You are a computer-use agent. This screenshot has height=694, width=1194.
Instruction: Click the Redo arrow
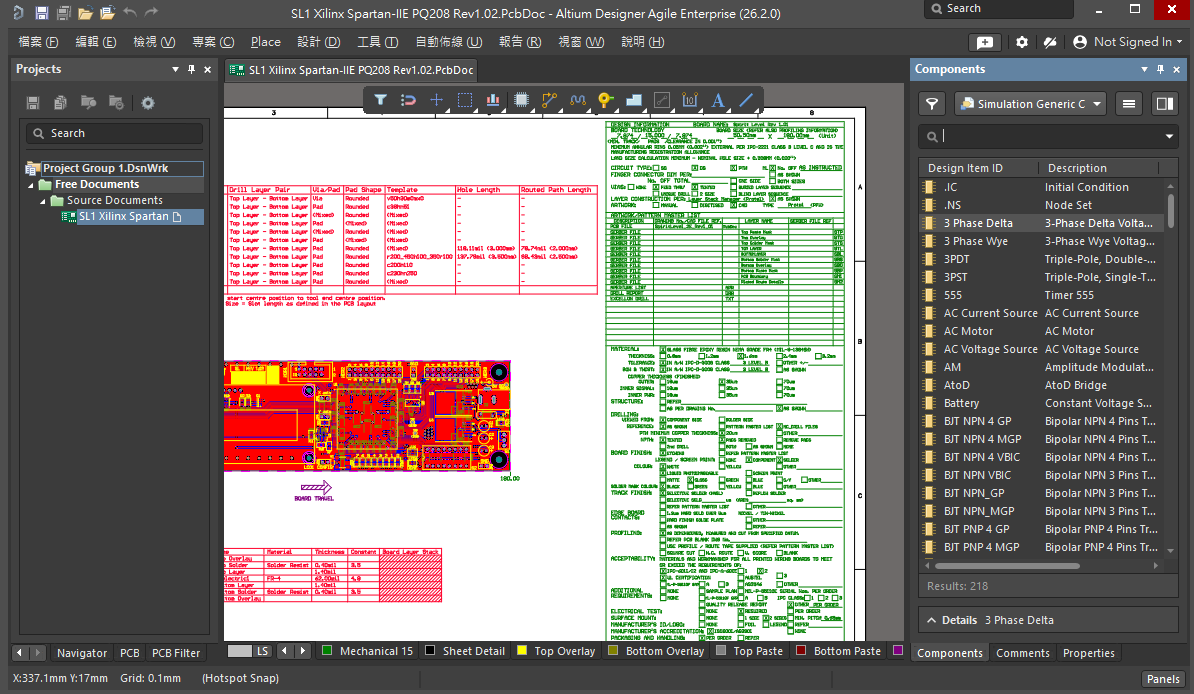click(x=152, y=12)
